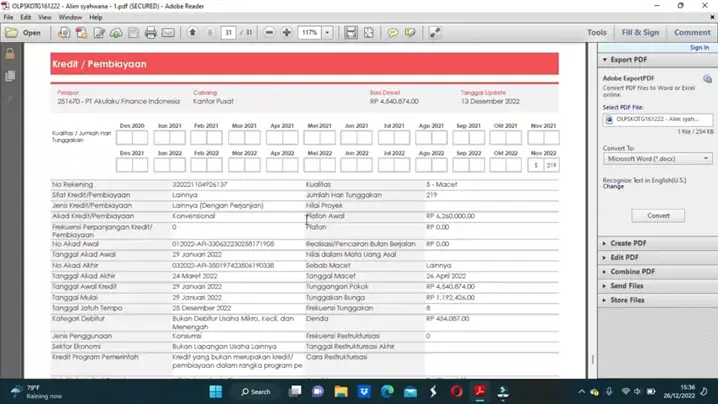Expand the Create PDF section
Viewport: 718px width, 404px height.
point(628,243)
